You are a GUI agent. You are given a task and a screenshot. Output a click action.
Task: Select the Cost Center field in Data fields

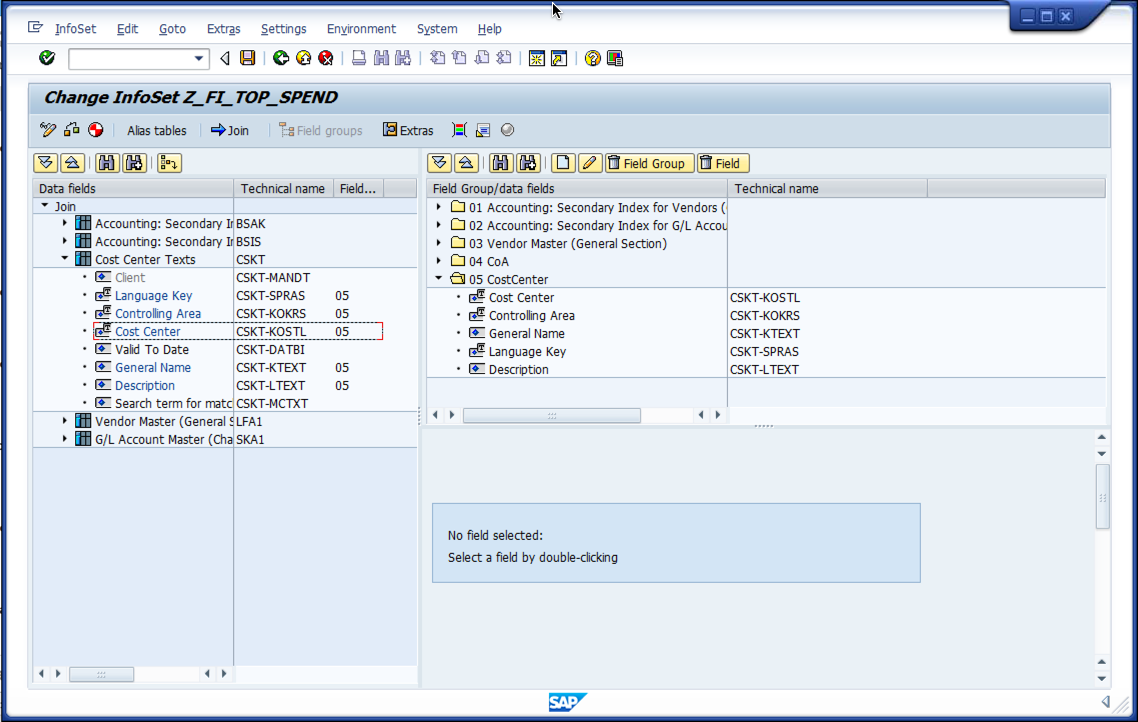[147, 331]
